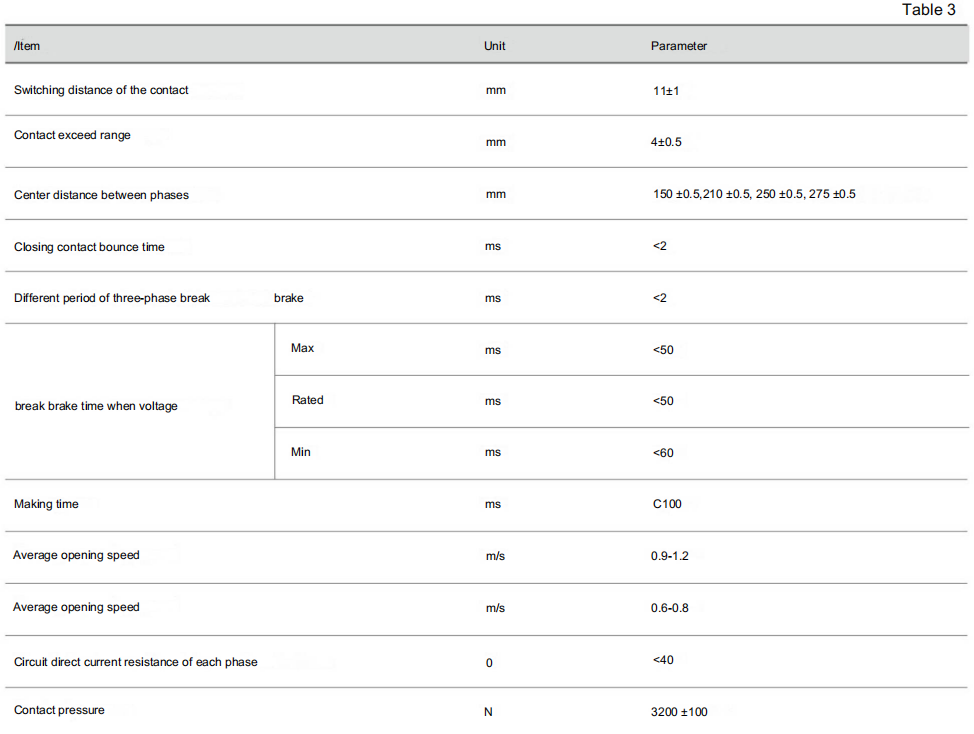Click 'break brake time when voltage' label
Viewport: 974px width, 734px height.
(96, 406)
